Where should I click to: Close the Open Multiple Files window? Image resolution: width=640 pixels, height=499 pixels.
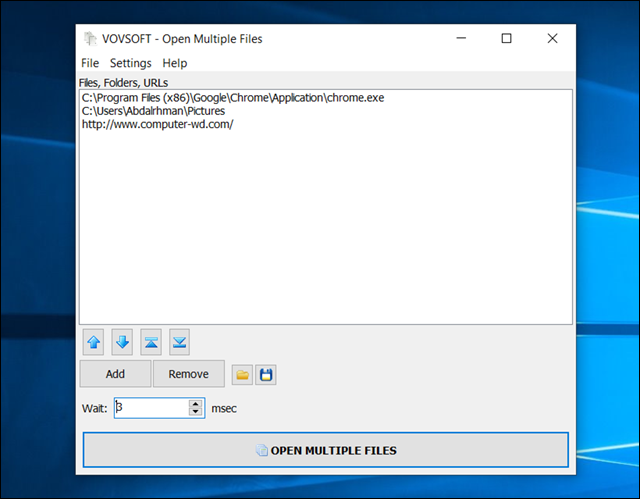click(552, 38)
